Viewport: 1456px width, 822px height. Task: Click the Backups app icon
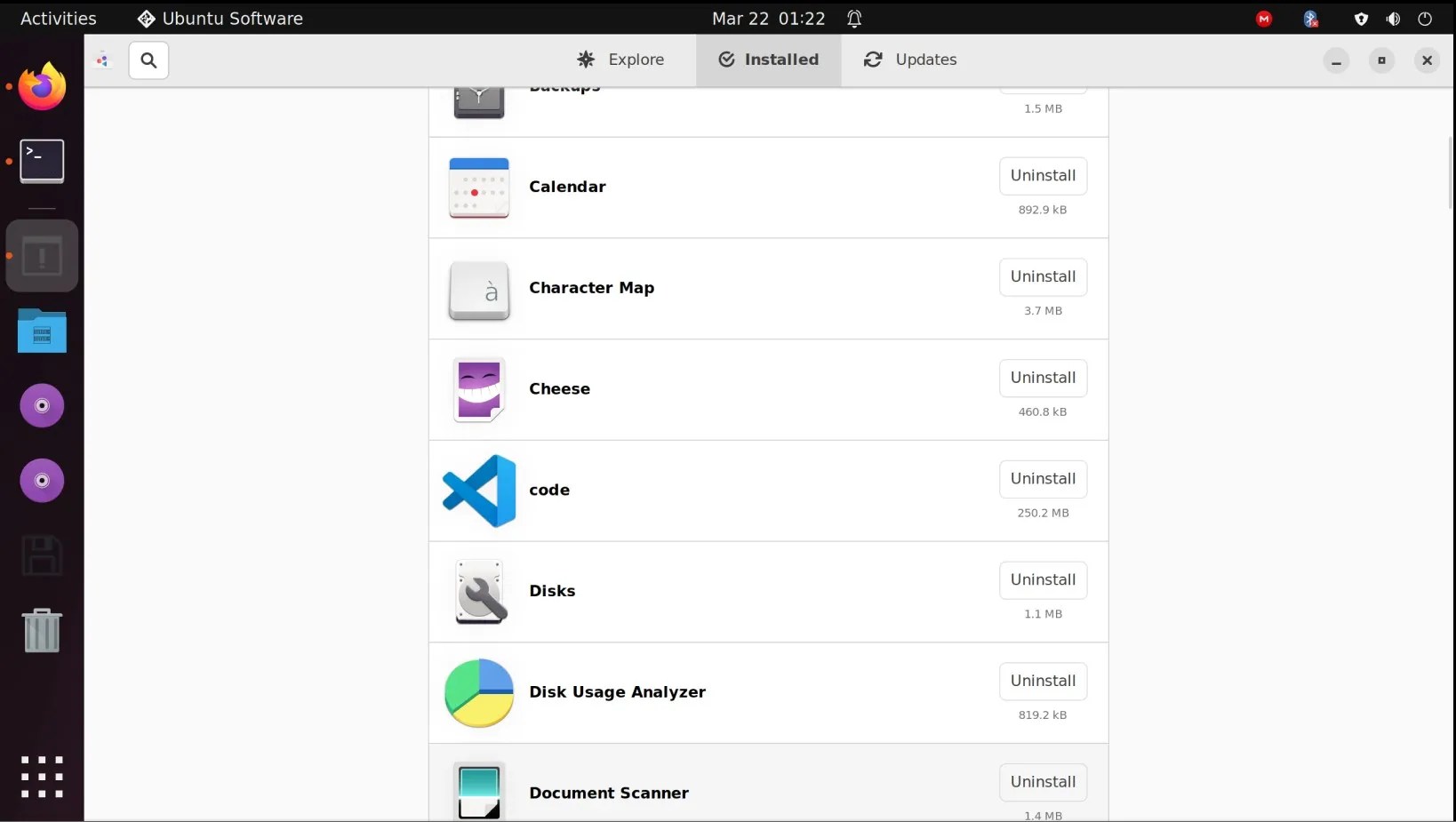click(479, 103)
